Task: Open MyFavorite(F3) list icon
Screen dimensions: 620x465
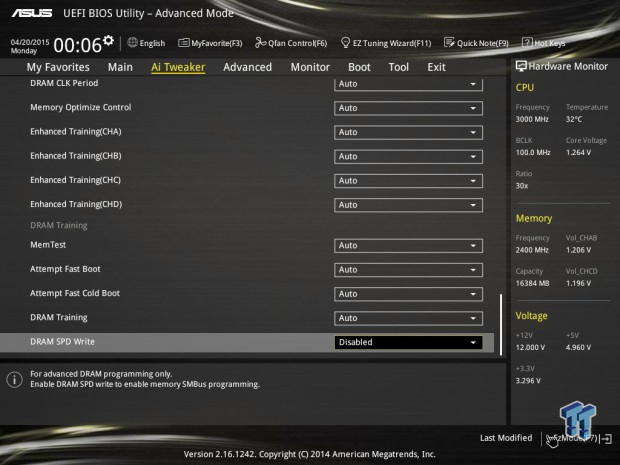Action: pyautogui.click(x=184, y=43)
